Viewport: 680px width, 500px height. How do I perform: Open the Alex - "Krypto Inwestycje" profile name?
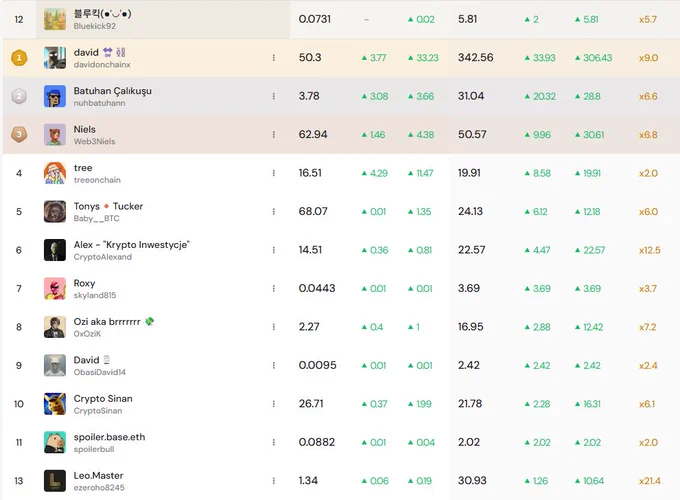(132, 245)
